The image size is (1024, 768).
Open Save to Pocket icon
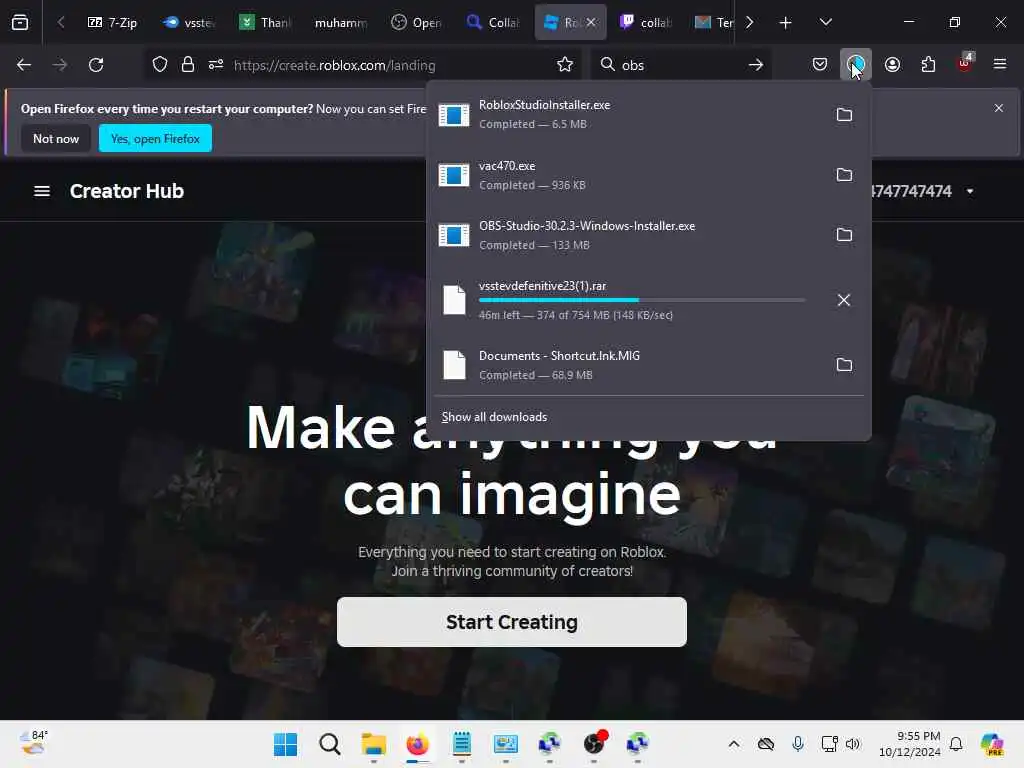pos(820,65)
